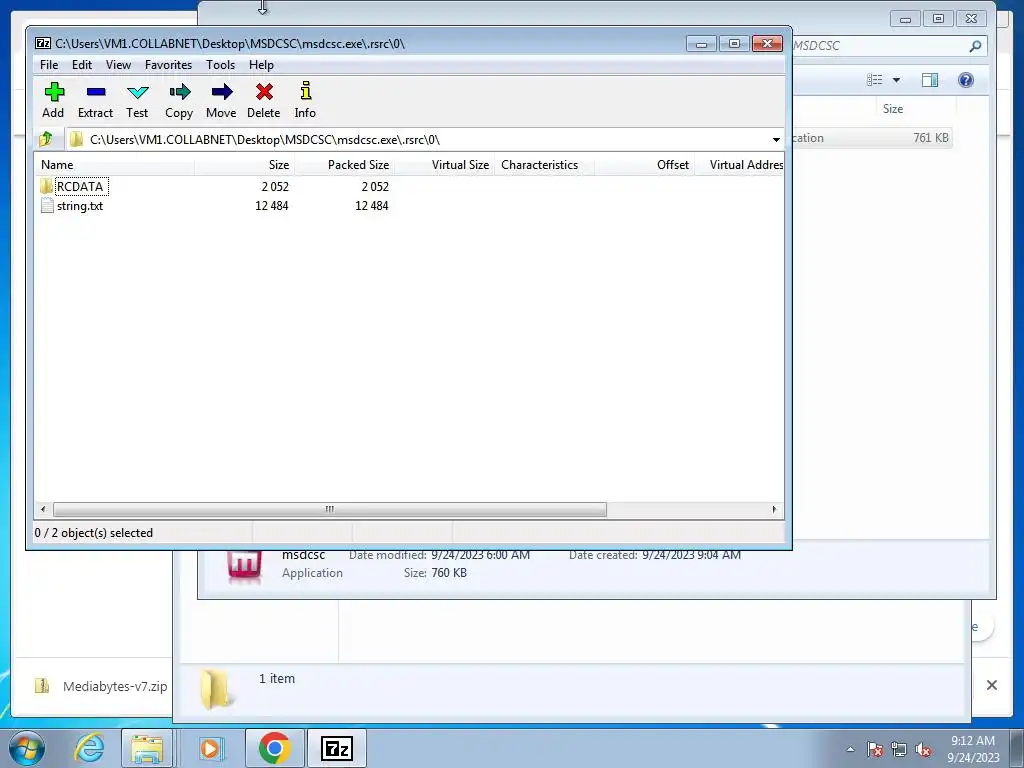Click the 7z icon in the title bar

point(43,44)
